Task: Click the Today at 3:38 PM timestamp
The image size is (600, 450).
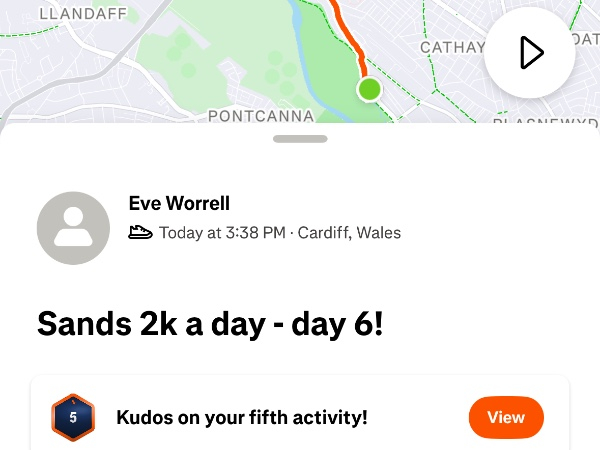Action: [222, 233]
